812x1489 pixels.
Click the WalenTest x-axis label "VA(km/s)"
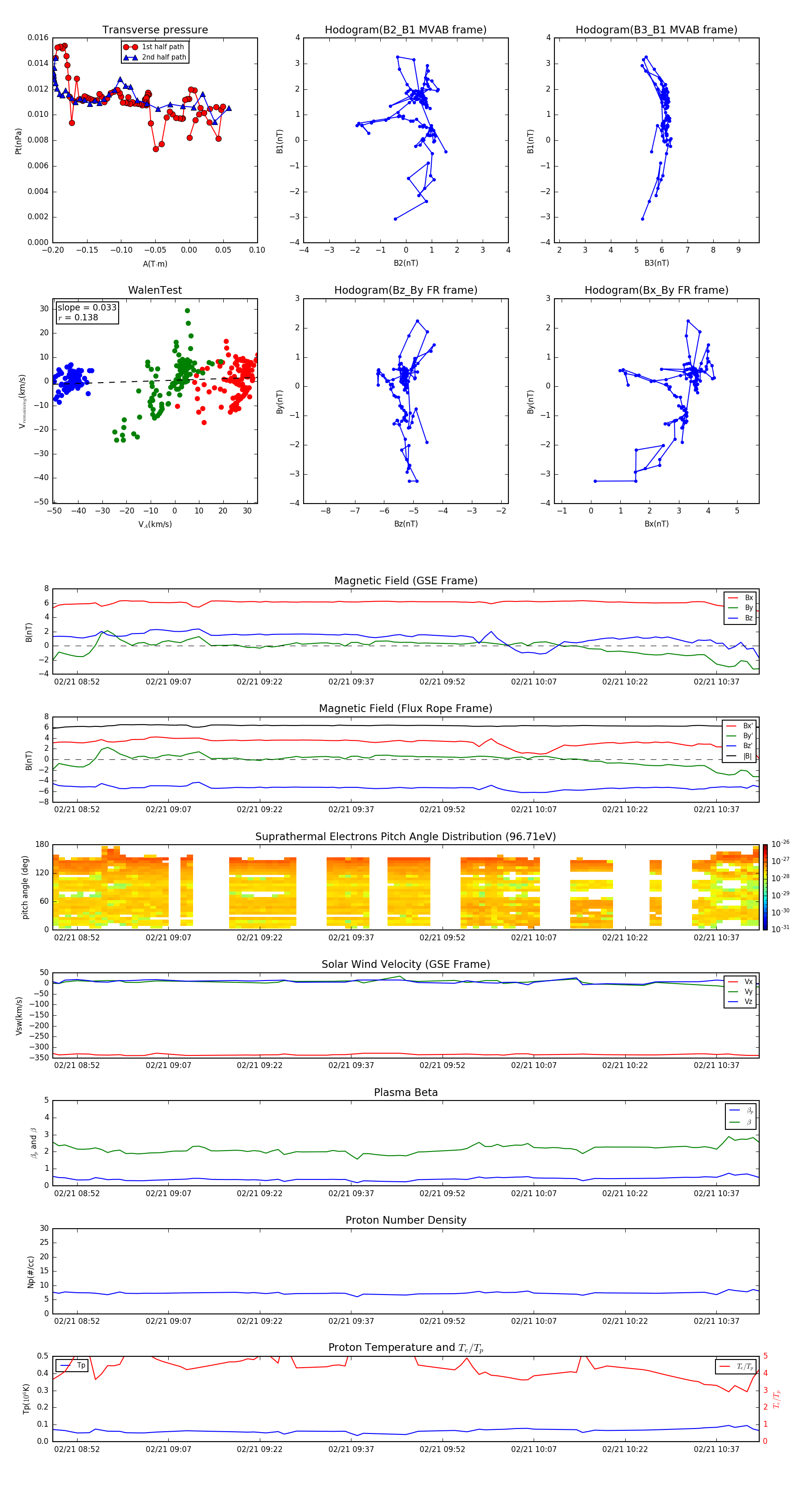click(155, 524)
